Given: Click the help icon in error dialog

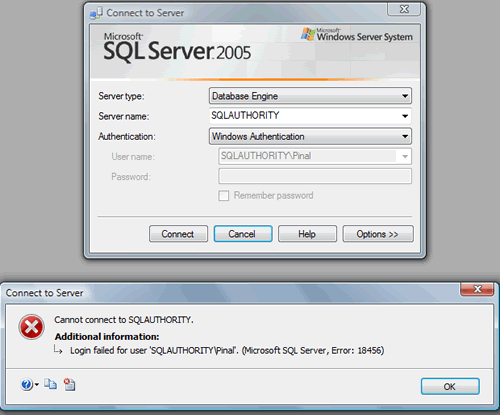Looking at the screenshot, I should click(27, 385).
